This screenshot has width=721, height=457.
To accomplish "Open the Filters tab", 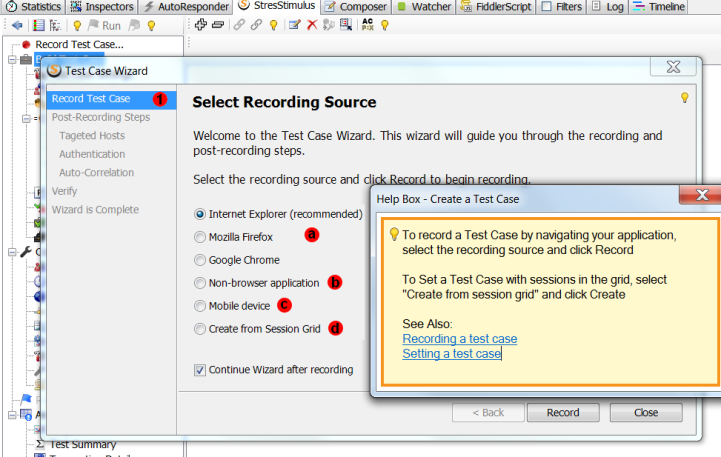I will pyautogui.click(x=561, y=6).
